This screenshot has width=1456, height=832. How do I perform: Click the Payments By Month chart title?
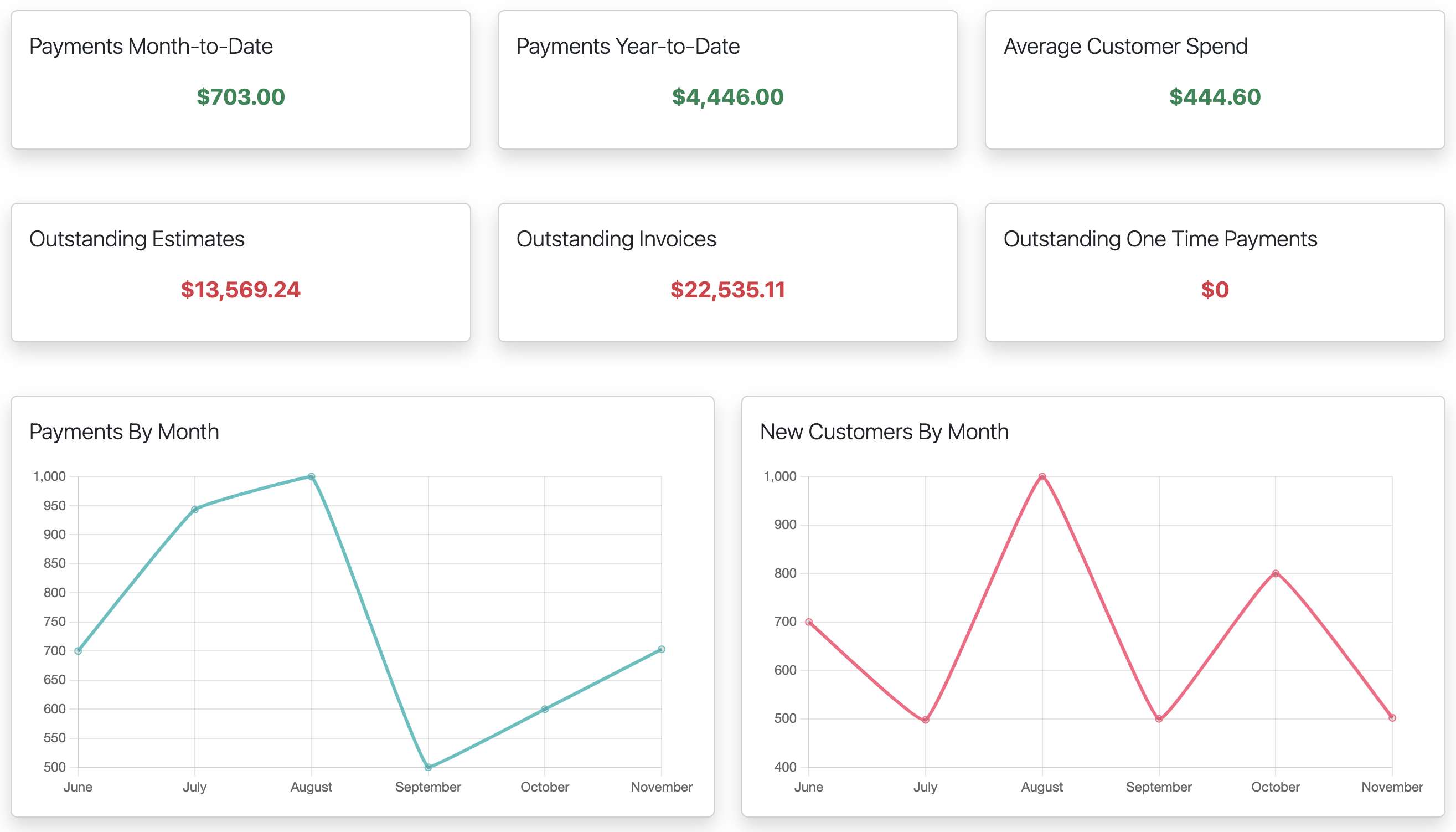(x=125, y=432)
